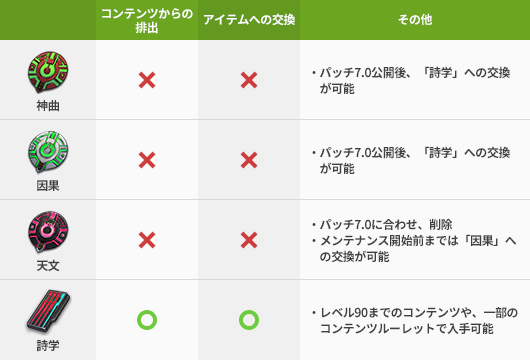The image size is (530, 360).
Task: Select the アイテムへの交換 column header
Action: pyautogui.click(x=249, y=20)
